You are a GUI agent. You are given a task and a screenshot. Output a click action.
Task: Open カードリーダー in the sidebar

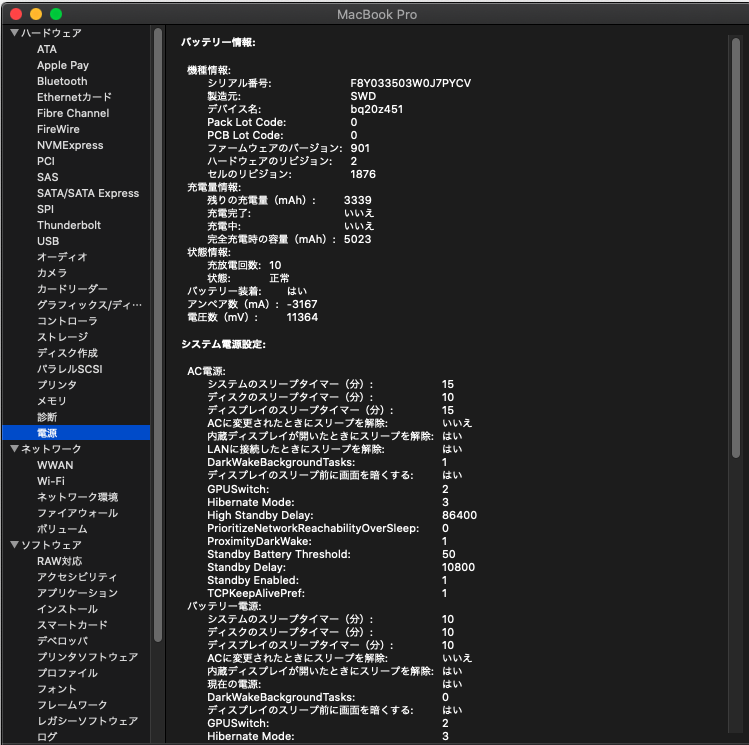point(72,289)
